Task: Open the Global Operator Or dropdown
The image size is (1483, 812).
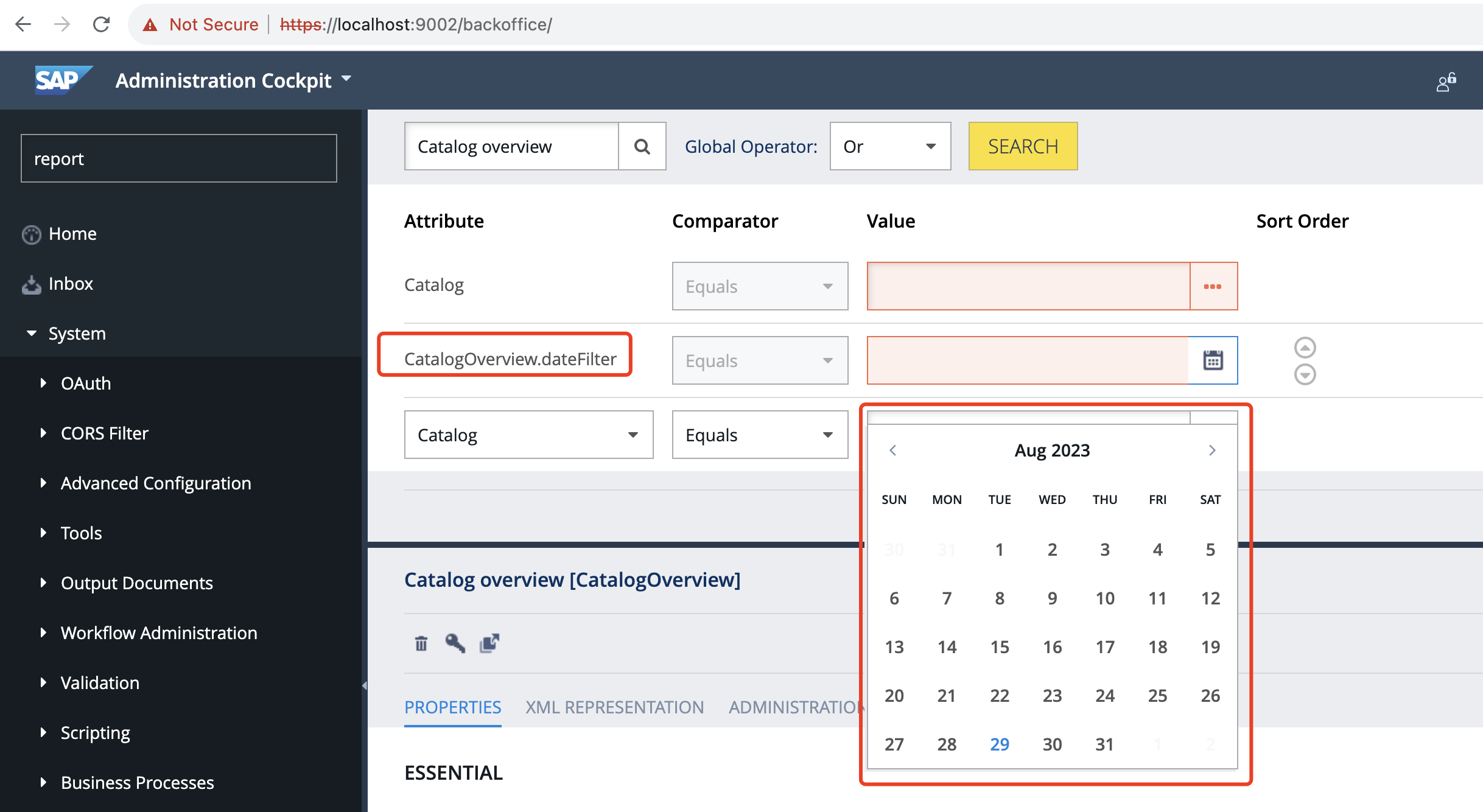Action: tap(890, 147)
